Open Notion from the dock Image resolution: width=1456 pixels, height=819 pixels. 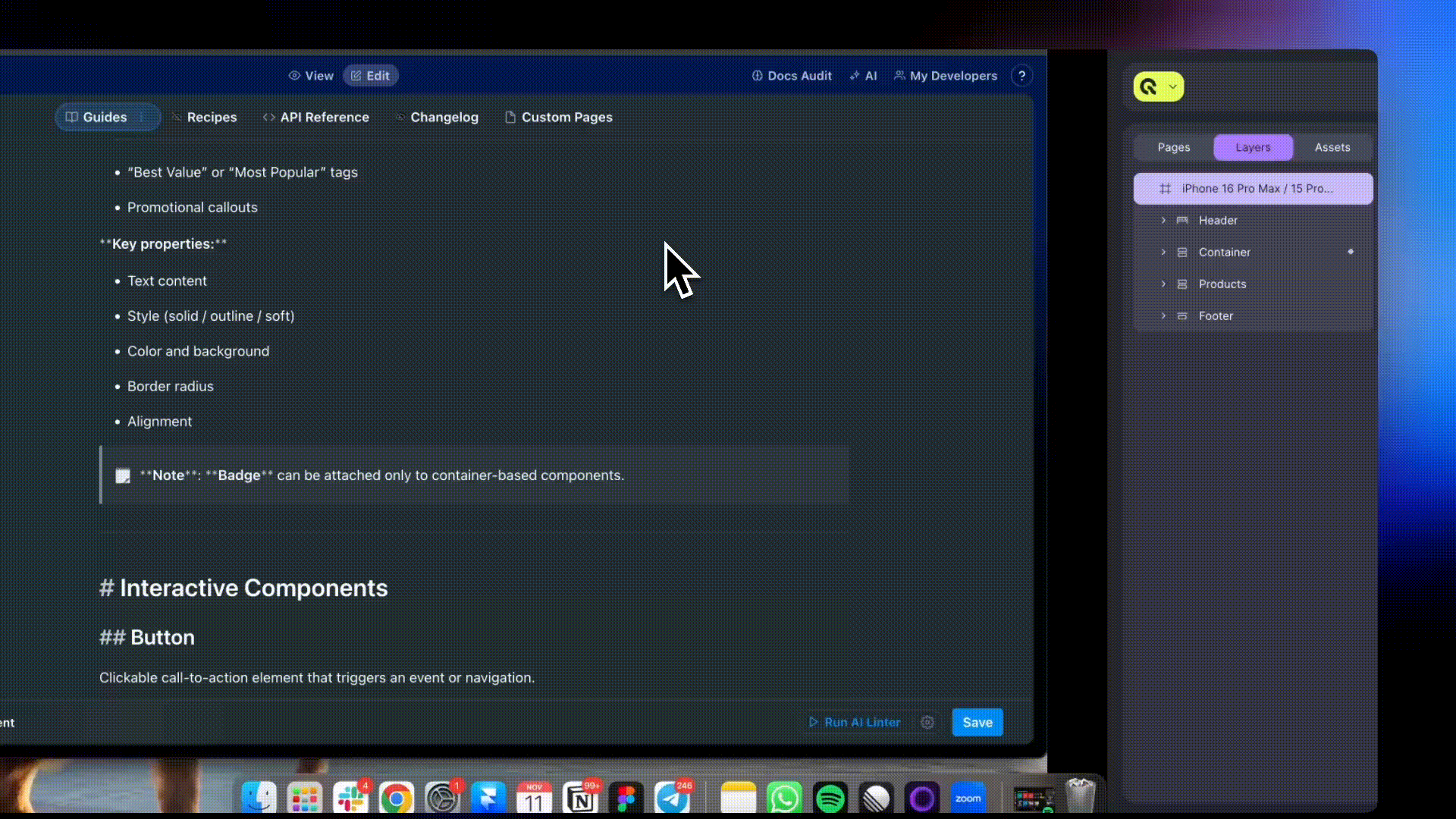[581, 799]
